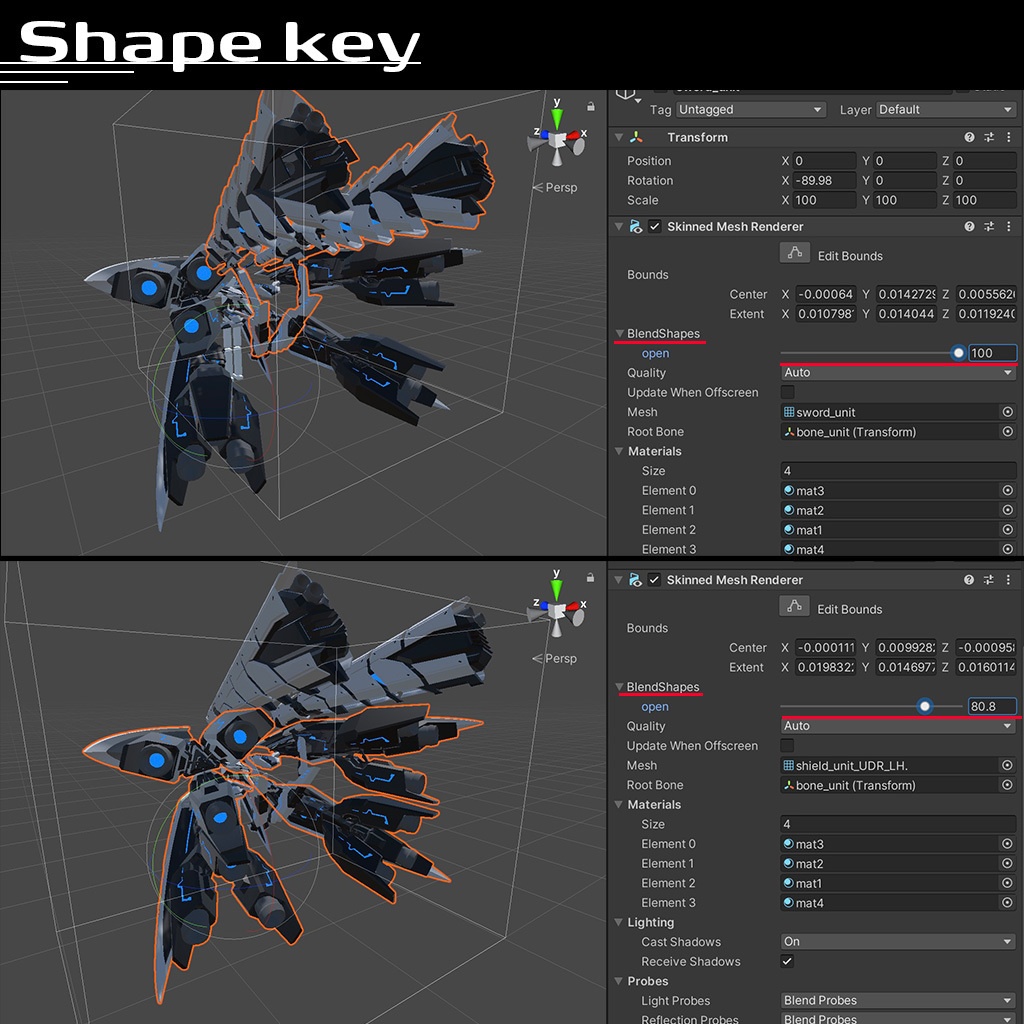Click the Scale X field showing 100
Image resolution: width=1024 pixels, height=1024 pixels.
tap(824, 200)
